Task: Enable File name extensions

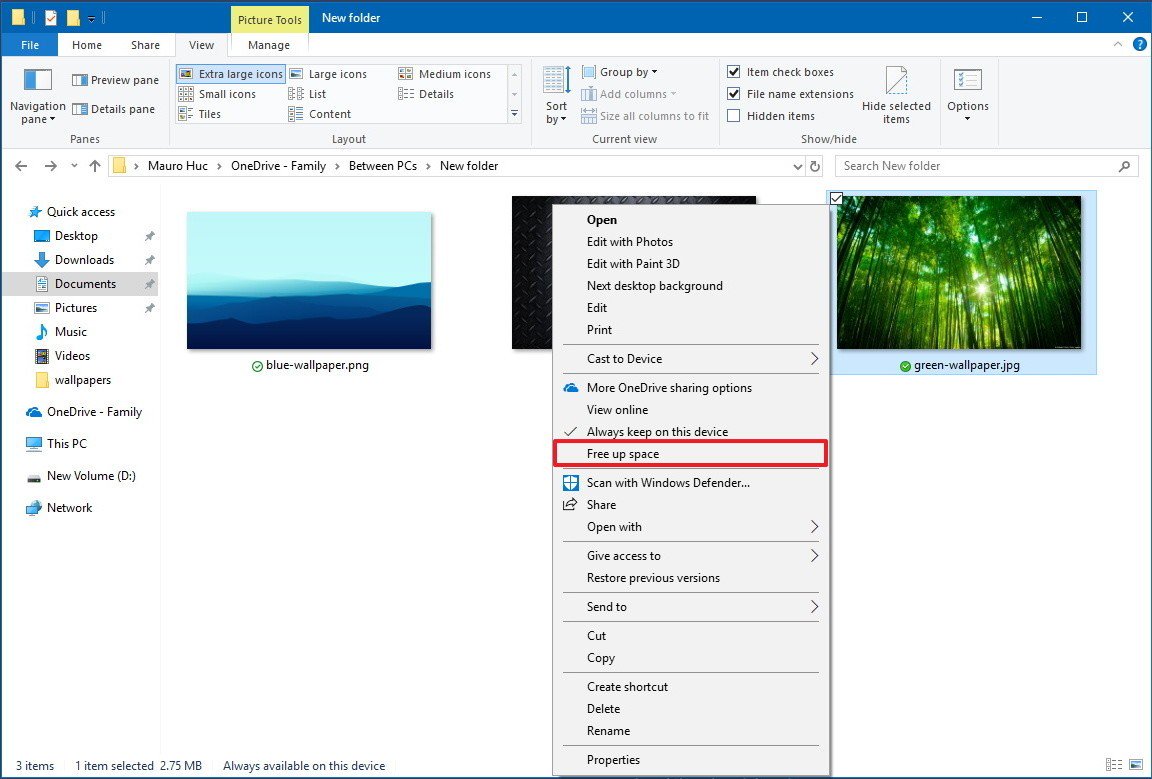Action: 791,93
